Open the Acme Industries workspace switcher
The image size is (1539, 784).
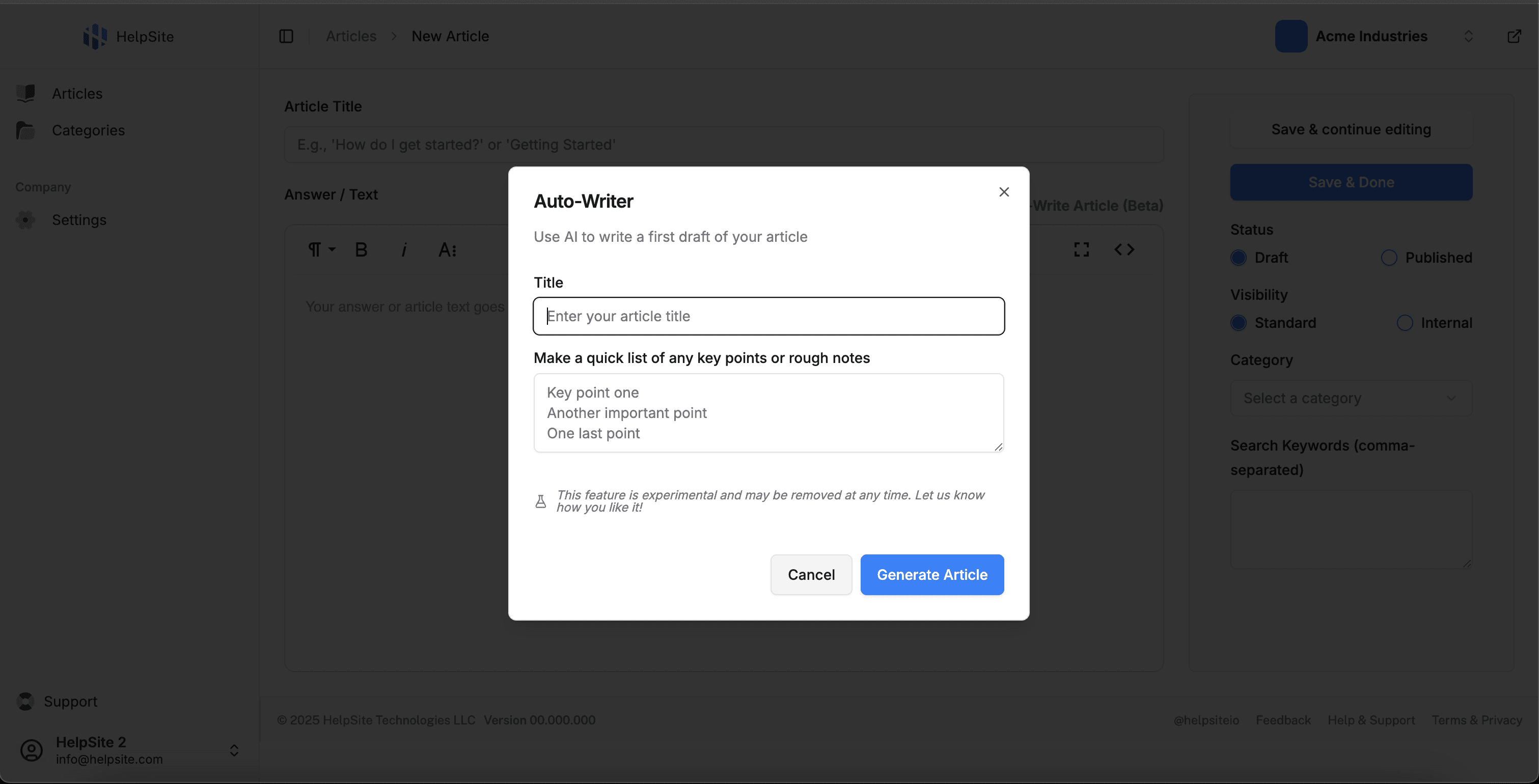[1469, 36]
